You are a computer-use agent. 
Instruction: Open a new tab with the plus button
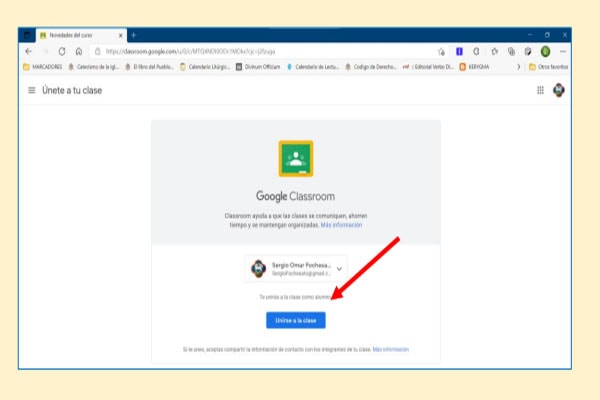pyautogui.click(x=134, y=35)
